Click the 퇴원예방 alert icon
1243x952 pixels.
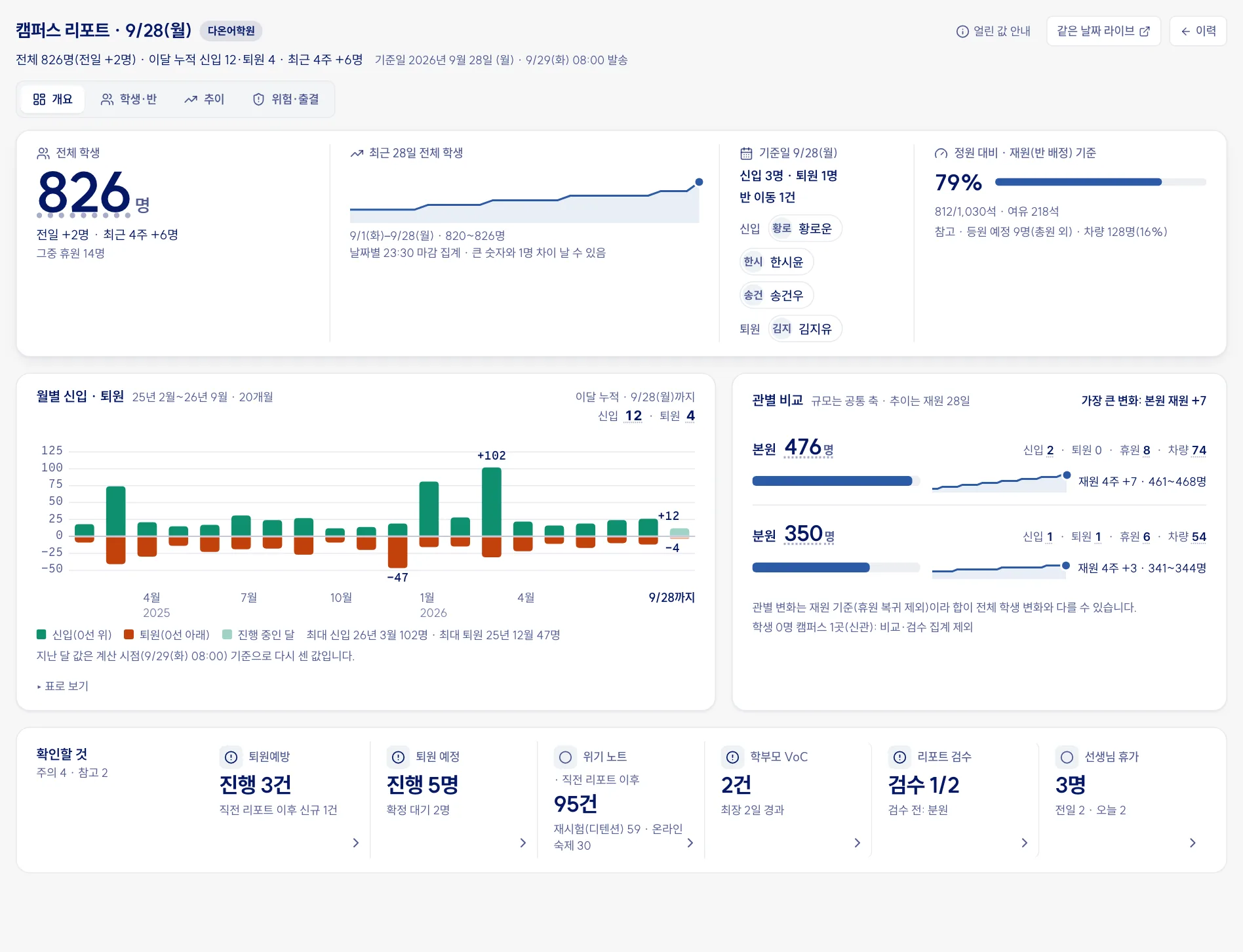tap(231, 757)
